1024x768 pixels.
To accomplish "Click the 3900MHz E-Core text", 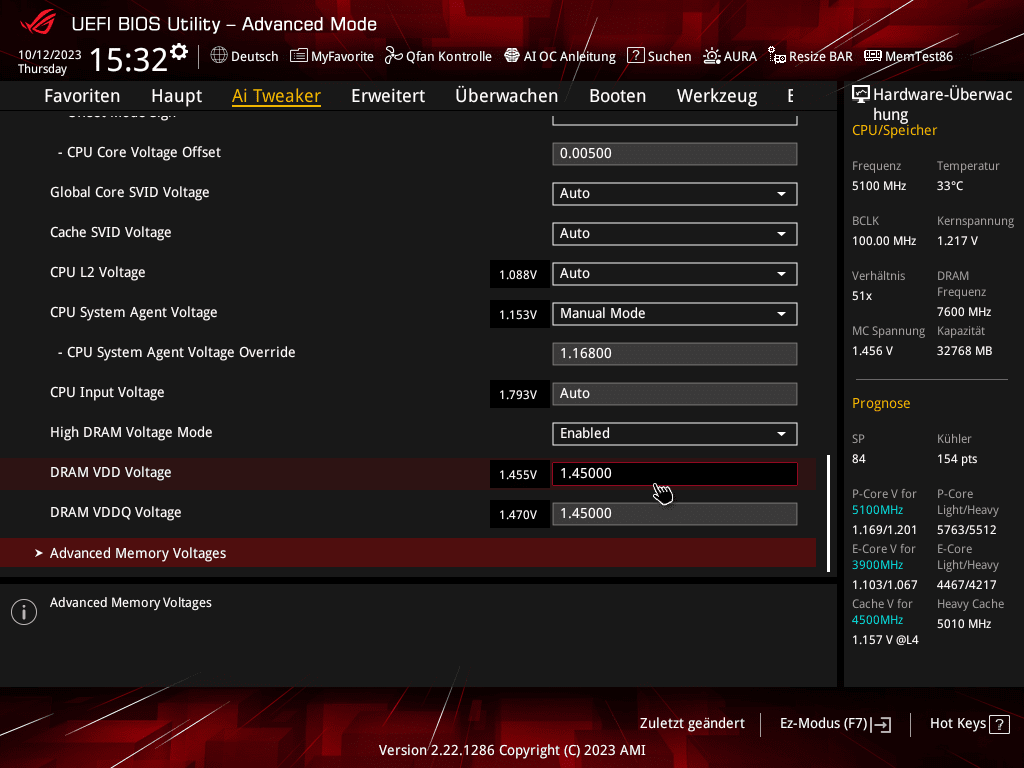I will 878,565.
